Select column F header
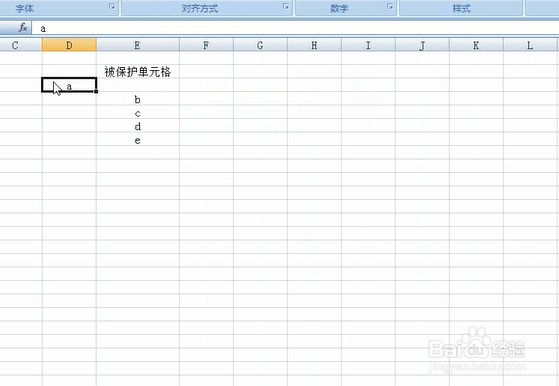This screenshot has height=386, width=559. point(206,45)
